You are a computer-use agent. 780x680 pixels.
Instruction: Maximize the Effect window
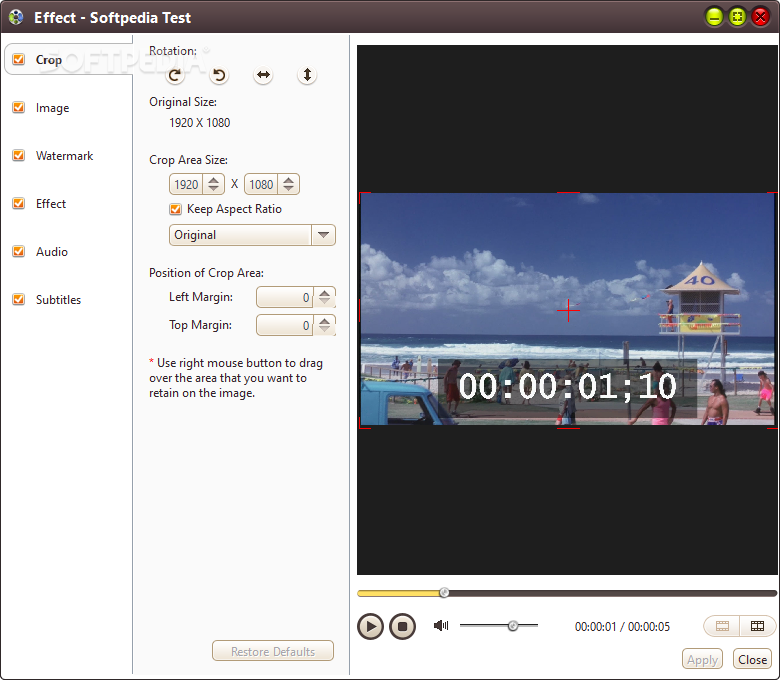737,17
